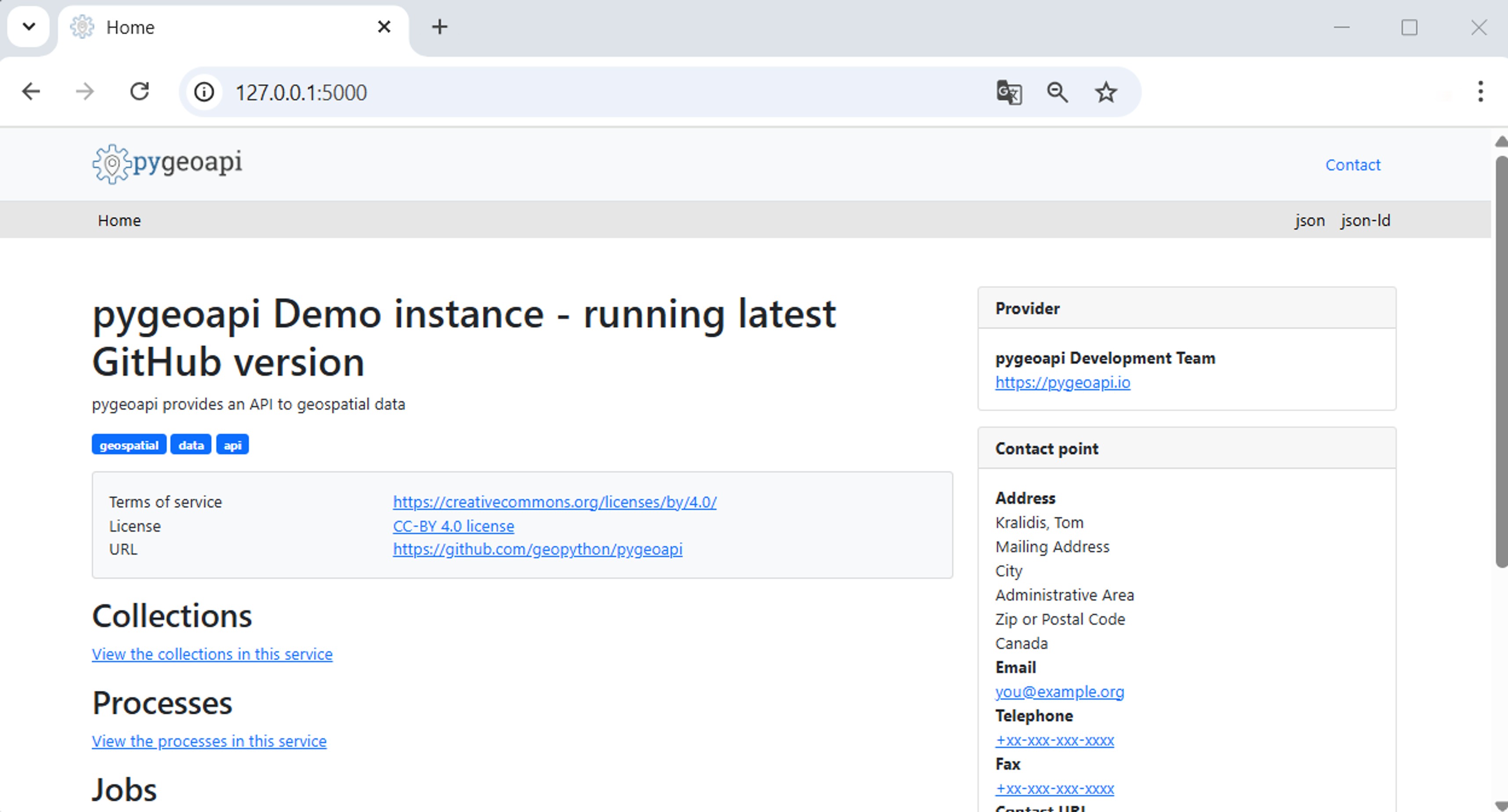This screenshot has width=1508, height=812.
Task: Open the CC-BY 4.0 license link
Action: click(x=453, y=526)
